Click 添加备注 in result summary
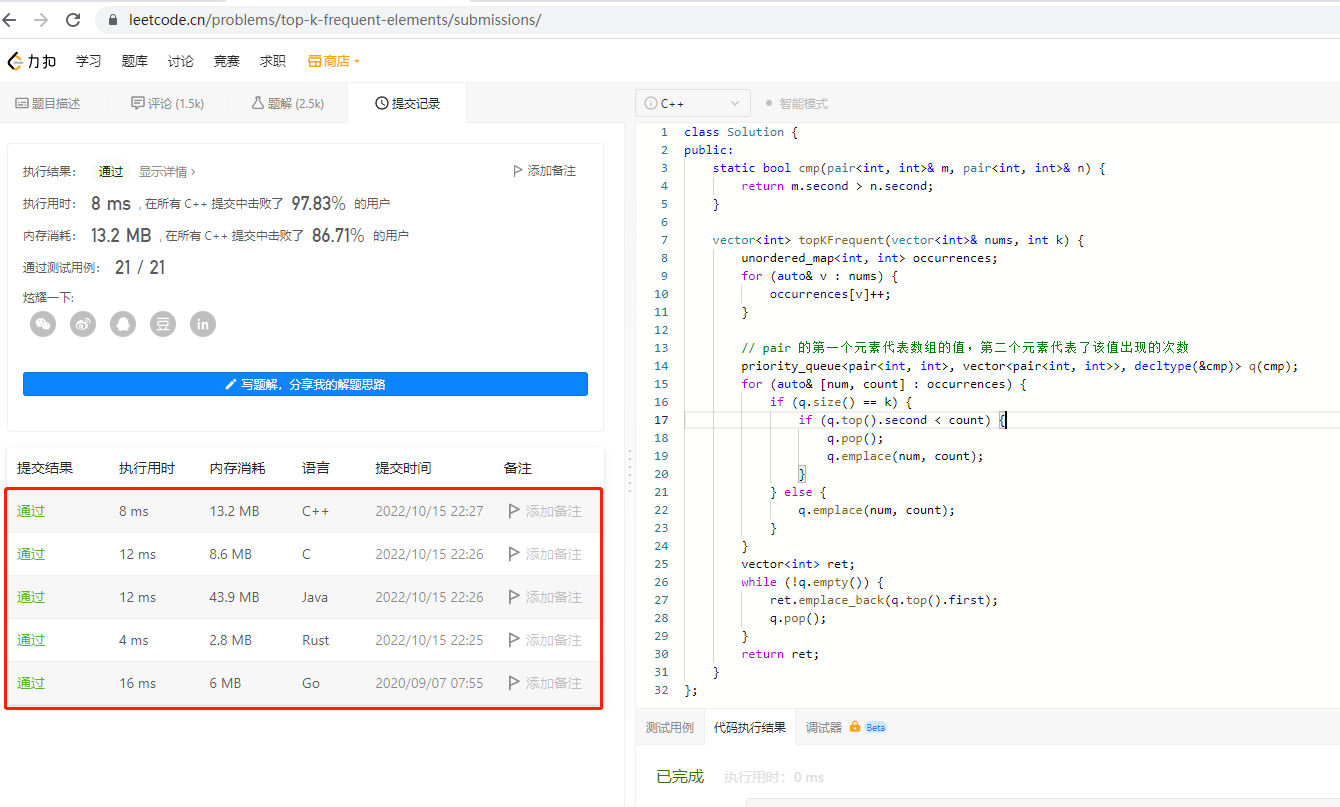Viewport: 1340px width, 807px height. click(x=544, y=171)
